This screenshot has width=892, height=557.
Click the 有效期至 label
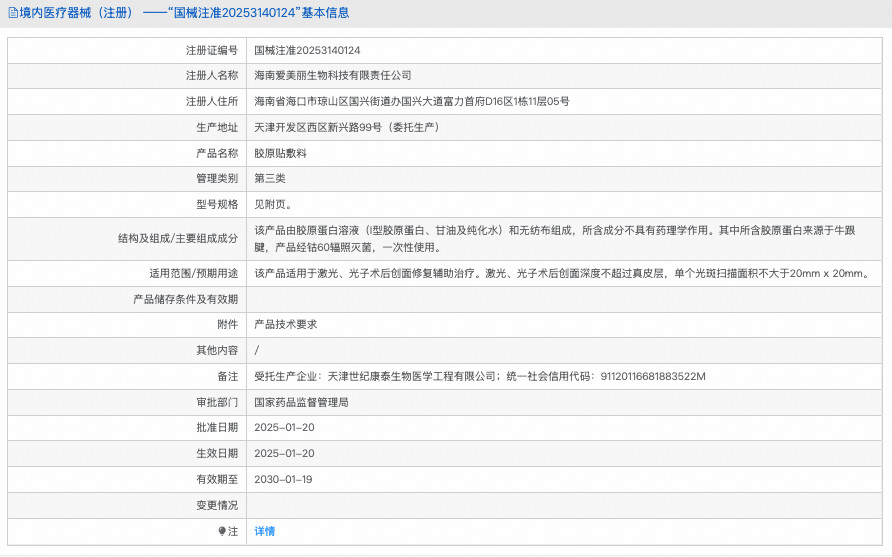tap(217, 479)
